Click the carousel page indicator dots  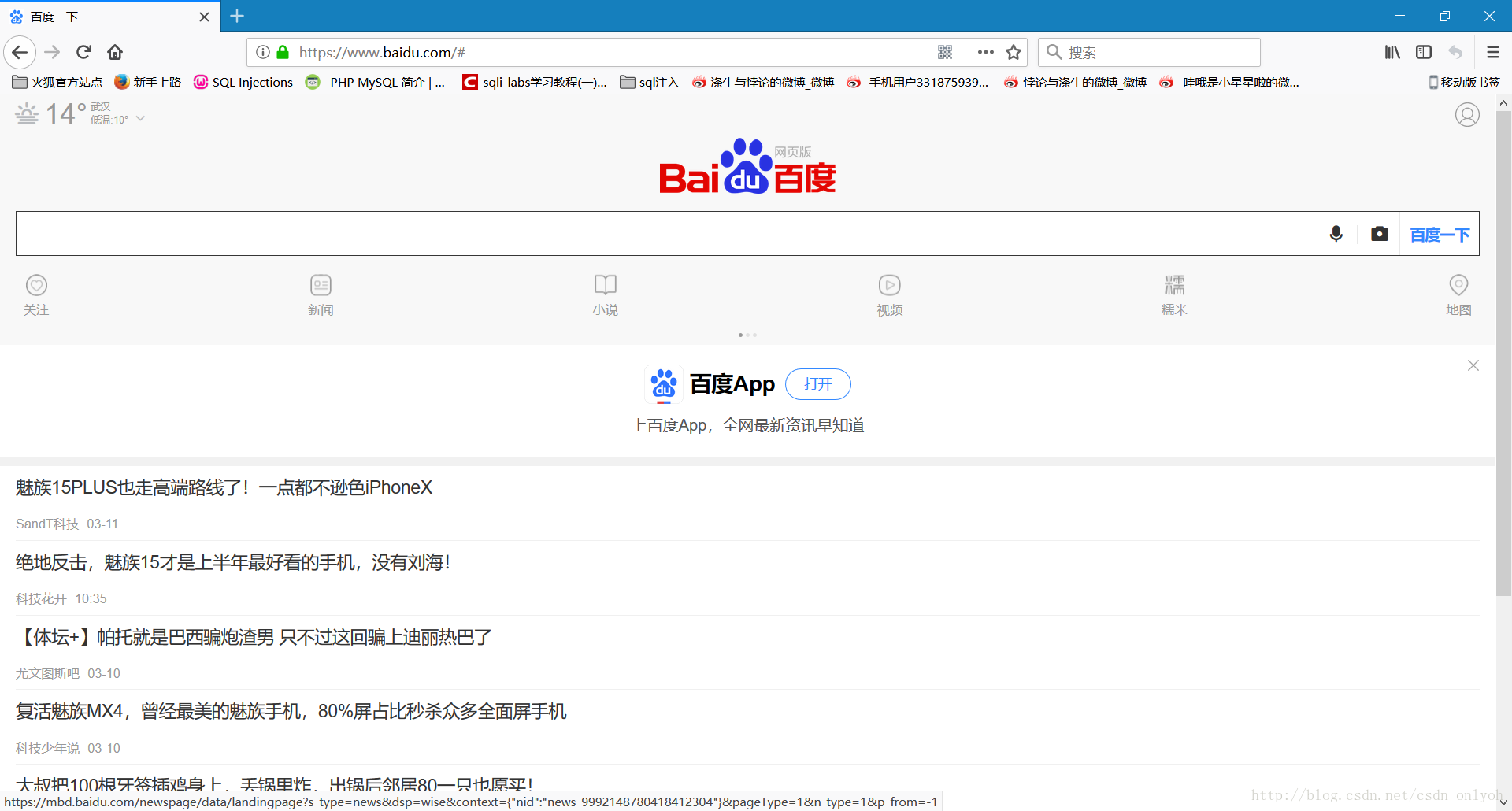tap(747, 335)
